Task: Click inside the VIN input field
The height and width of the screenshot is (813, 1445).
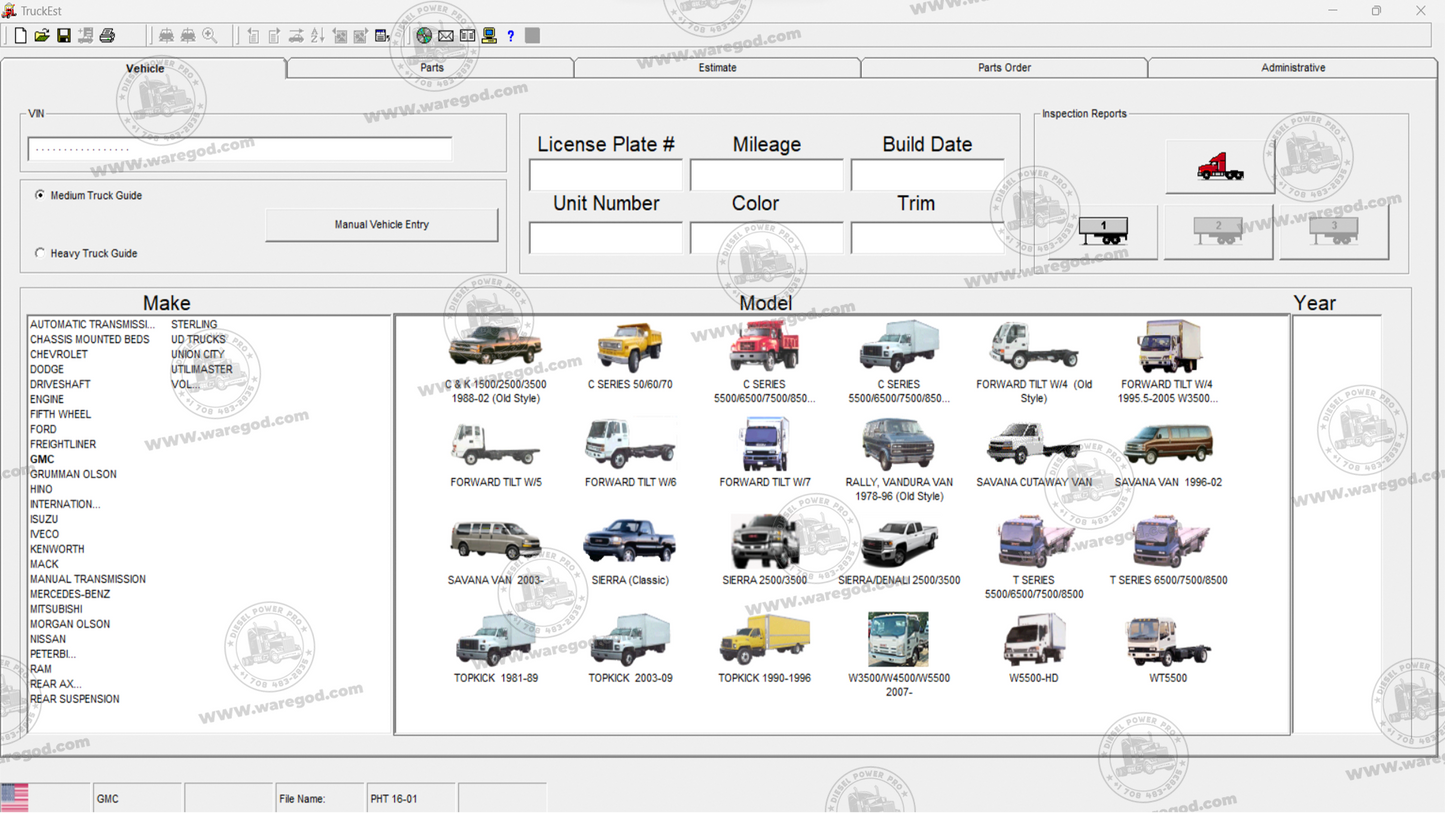Action: (x=240, y=148)
